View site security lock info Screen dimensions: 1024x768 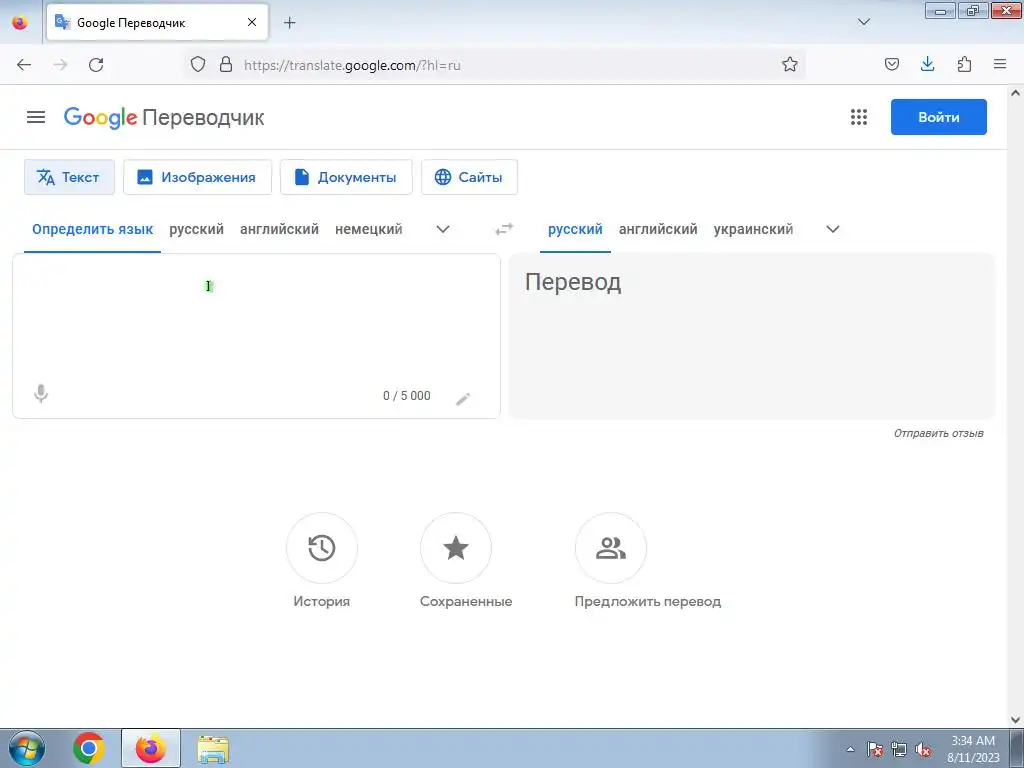click(226, 64)
